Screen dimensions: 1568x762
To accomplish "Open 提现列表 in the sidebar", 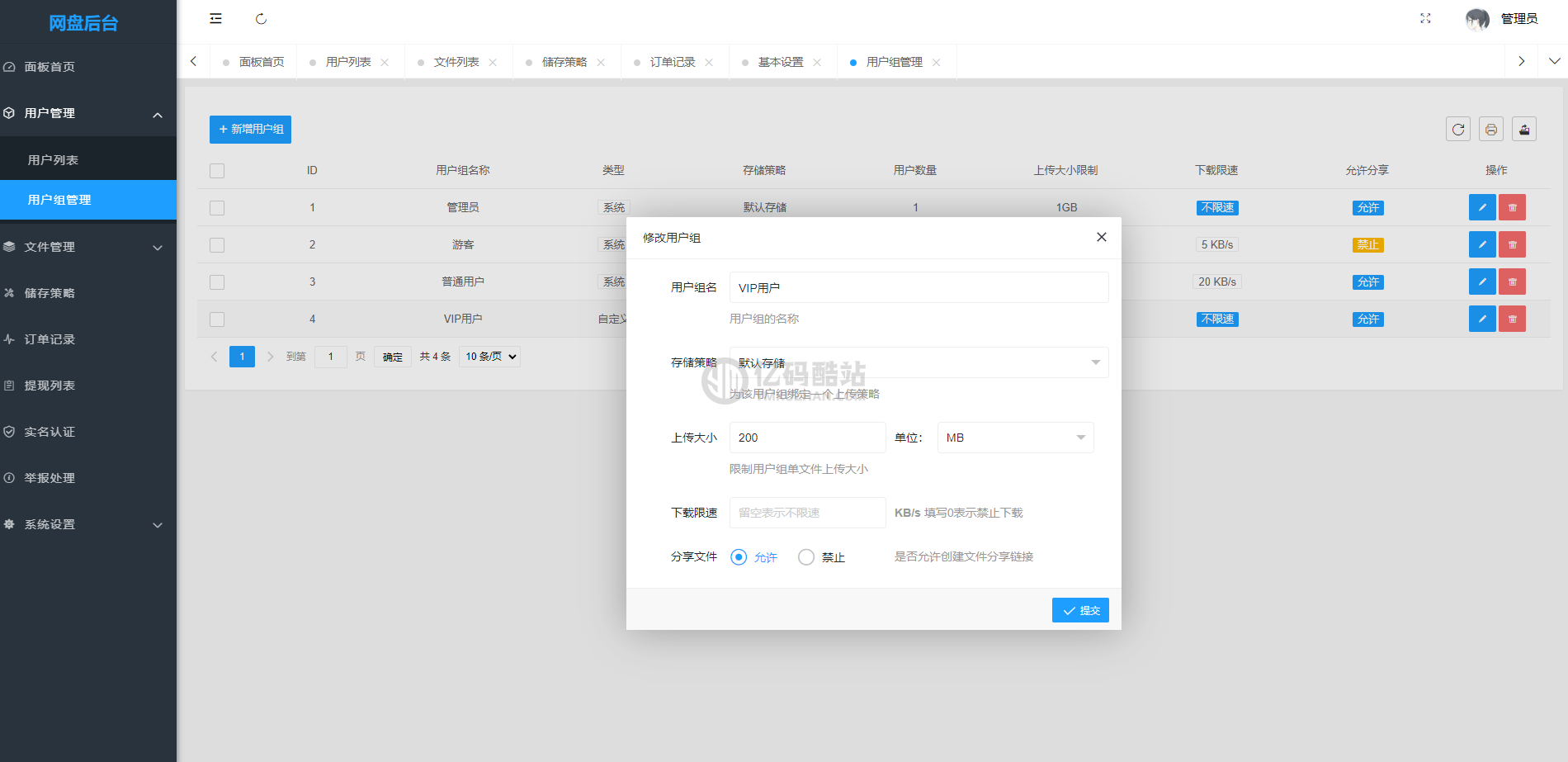I will coord(88,386).
